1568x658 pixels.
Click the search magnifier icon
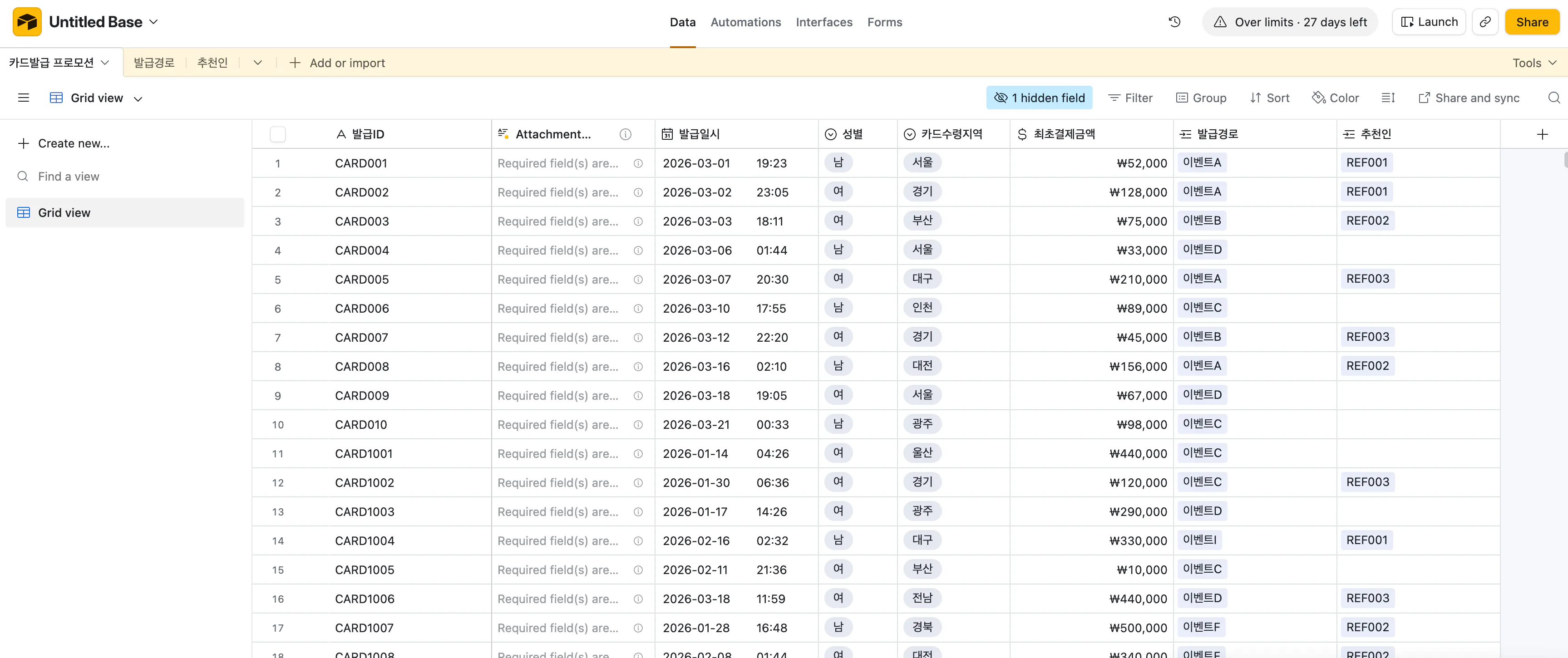(1553, 98)
